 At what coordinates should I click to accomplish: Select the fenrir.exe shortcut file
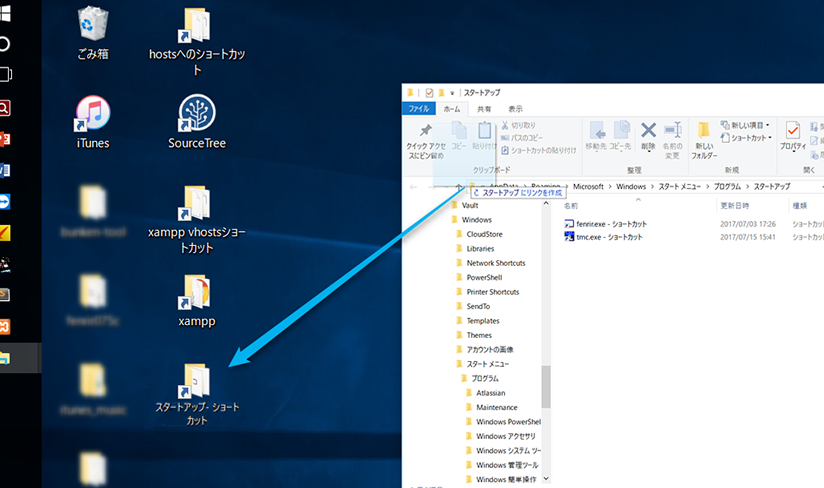pos(605,224)
